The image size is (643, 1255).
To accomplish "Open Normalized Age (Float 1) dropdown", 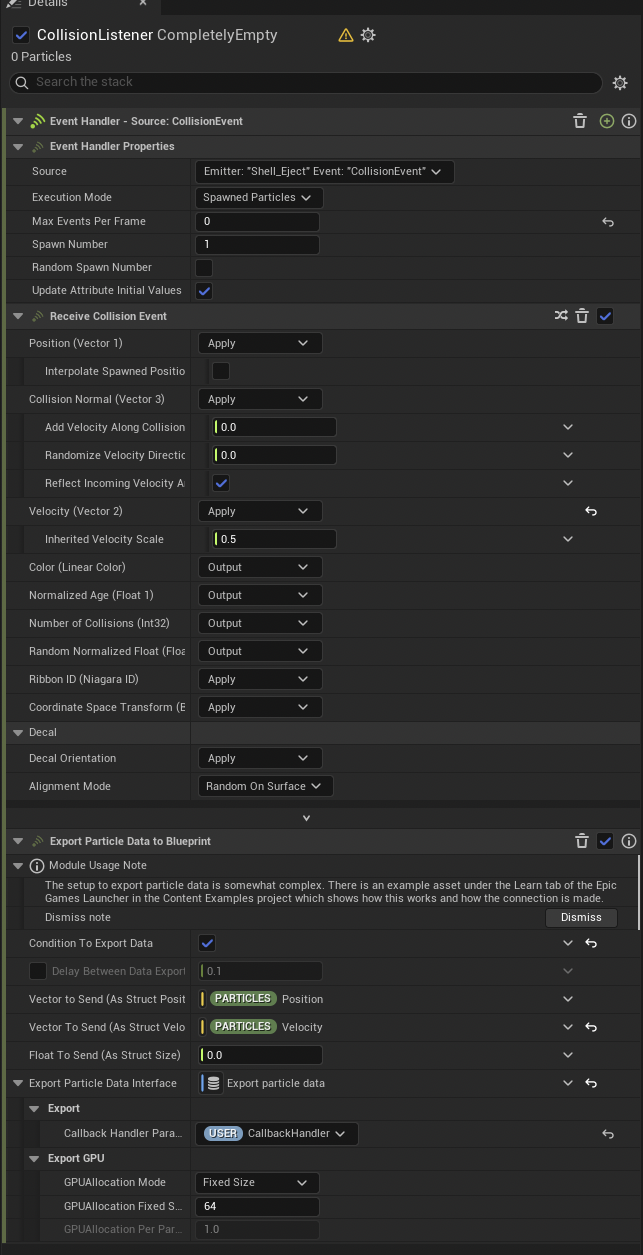I will coord(260,595).
